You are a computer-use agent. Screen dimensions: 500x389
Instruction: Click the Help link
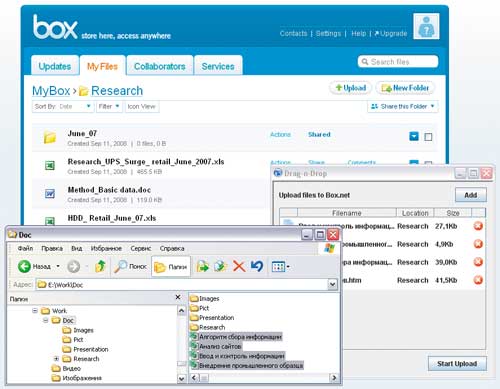click(x=359, y=33)
